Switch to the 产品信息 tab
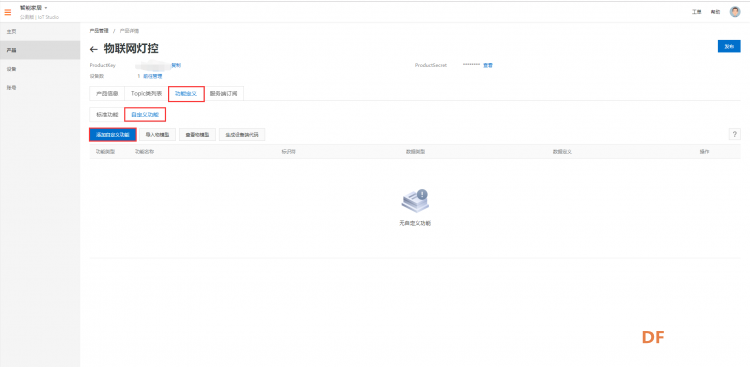 pos(107,94)
